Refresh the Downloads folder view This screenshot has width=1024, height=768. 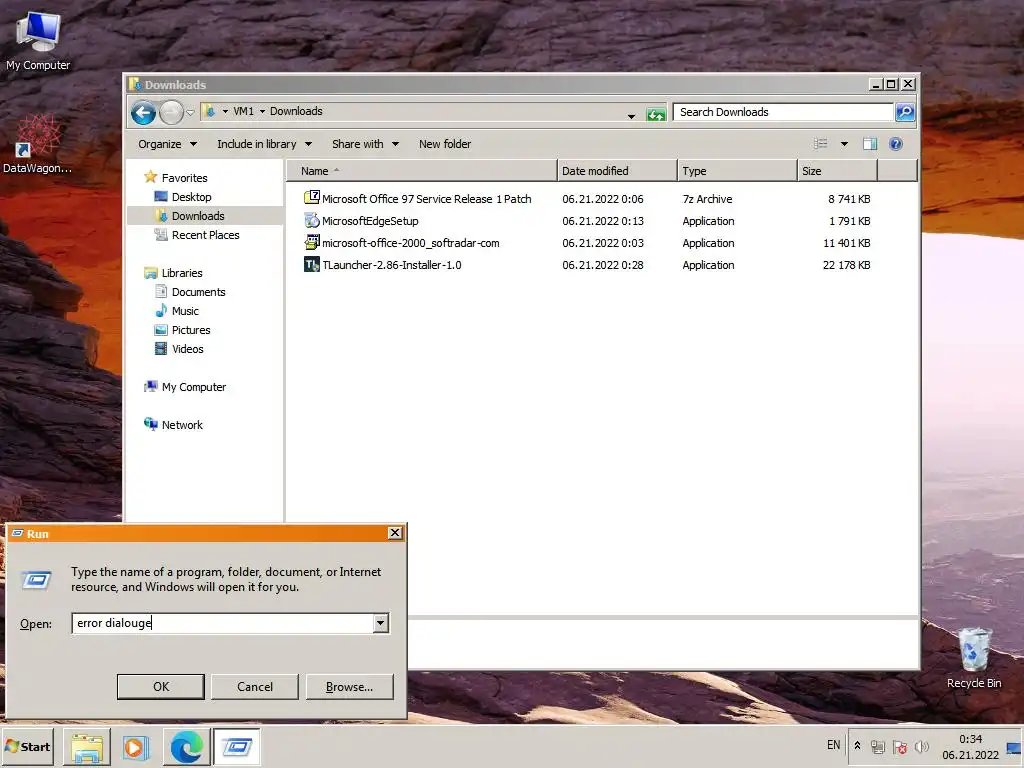tap(656, 114)
